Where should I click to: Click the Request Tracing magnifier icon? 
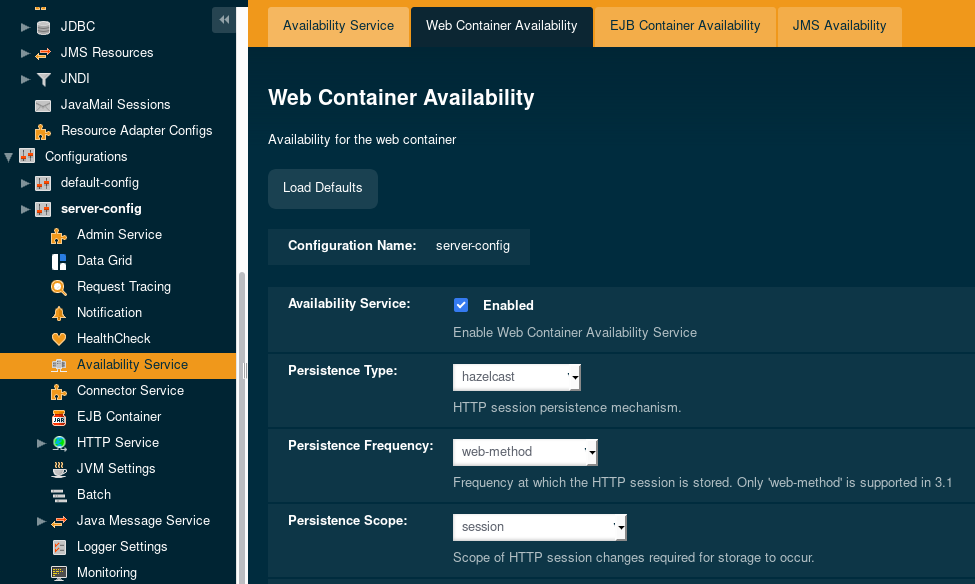click(x=59, y=287)
